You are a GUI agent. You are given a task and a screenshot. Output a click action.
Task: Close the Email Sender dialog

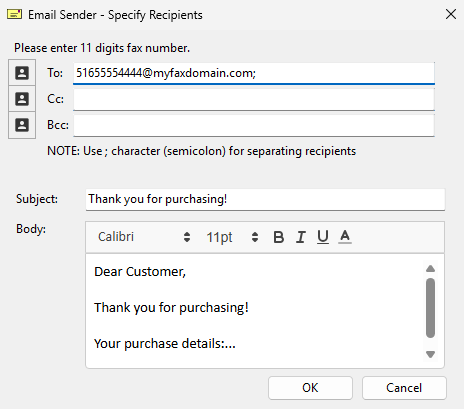(x=451, y=14)
